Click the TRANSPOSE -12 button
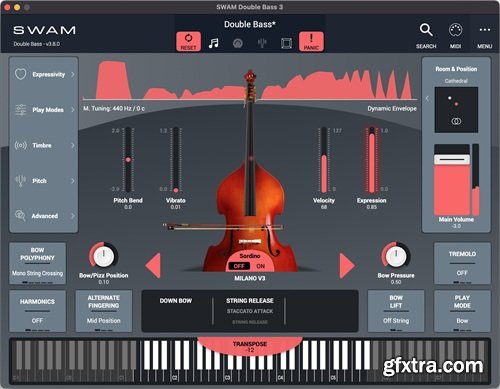This screenshot has height=389, width=500. coord(250,347)
